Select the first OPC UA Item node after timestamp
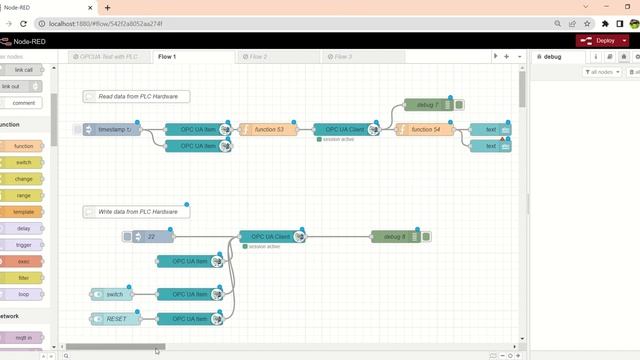This screenshot has width=640, height=360. pos(198,129)
